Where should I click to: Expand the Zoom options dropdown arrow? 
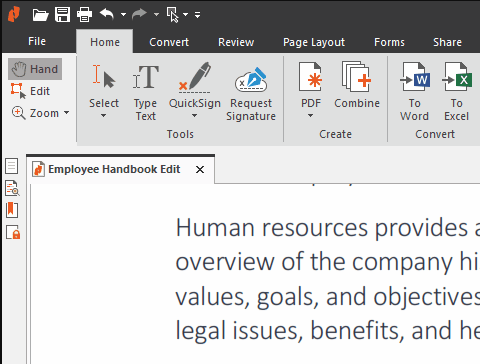click(66, 113)
